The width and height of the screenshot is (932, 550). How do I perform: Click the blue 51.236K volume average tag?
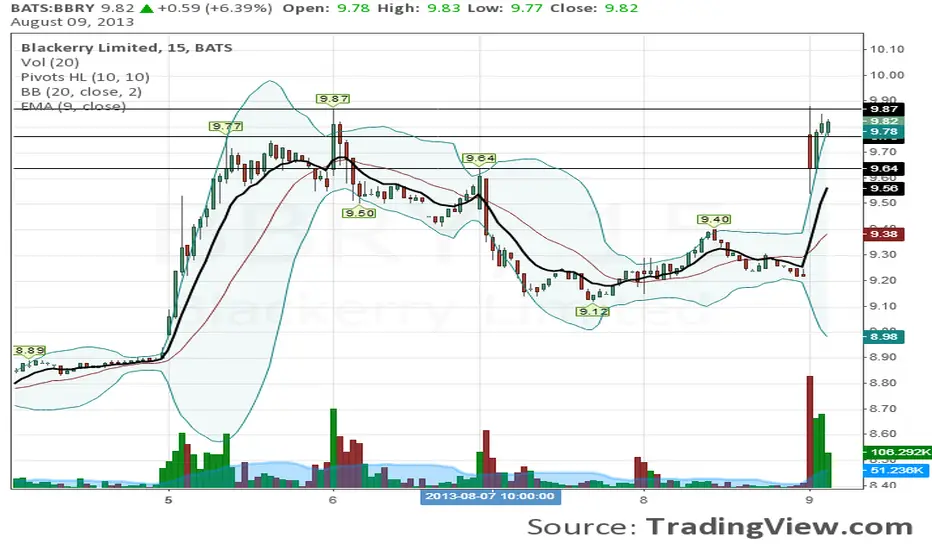click(898, 470)
